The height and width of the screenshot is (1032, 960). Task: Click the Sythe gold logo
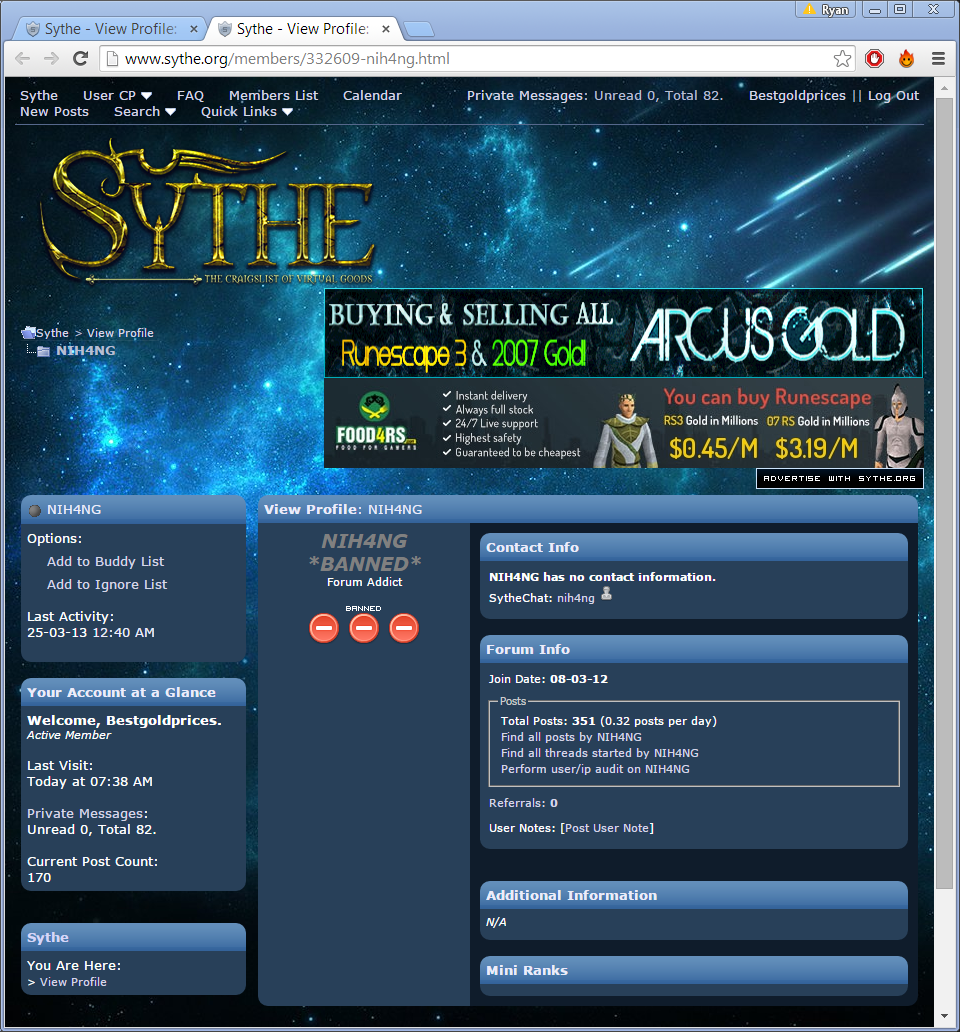point(209,212)
